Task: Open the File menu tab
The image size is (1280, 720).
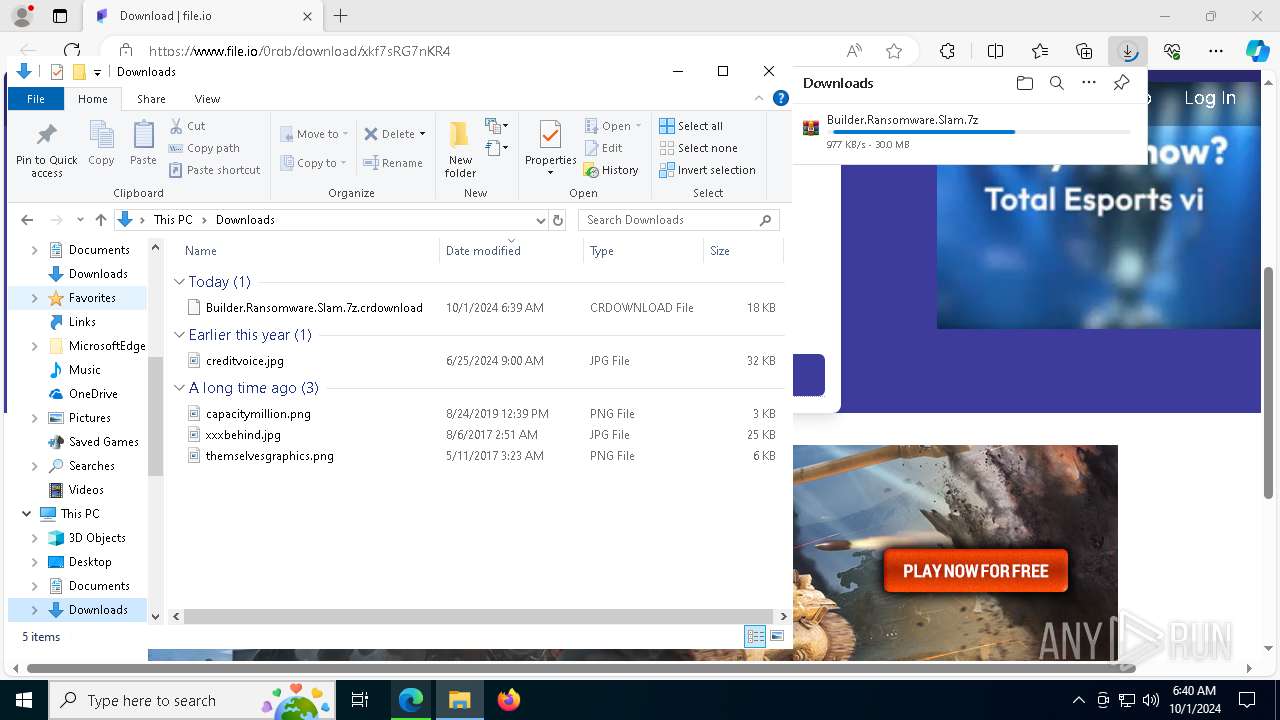Action: [x=36, y=99]
